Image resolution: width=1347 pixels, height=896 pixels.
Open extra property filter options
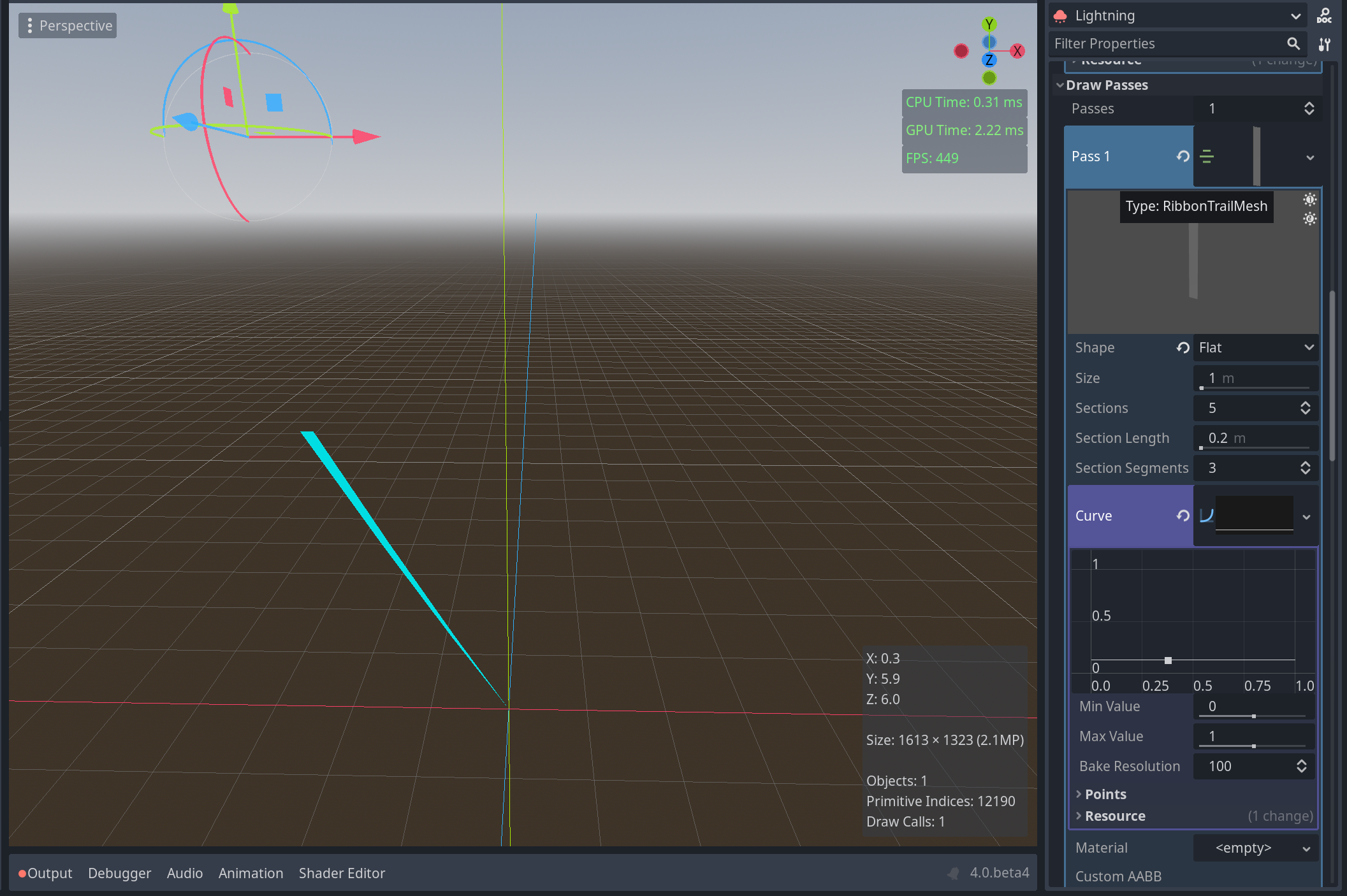[x=1324, y=45]
